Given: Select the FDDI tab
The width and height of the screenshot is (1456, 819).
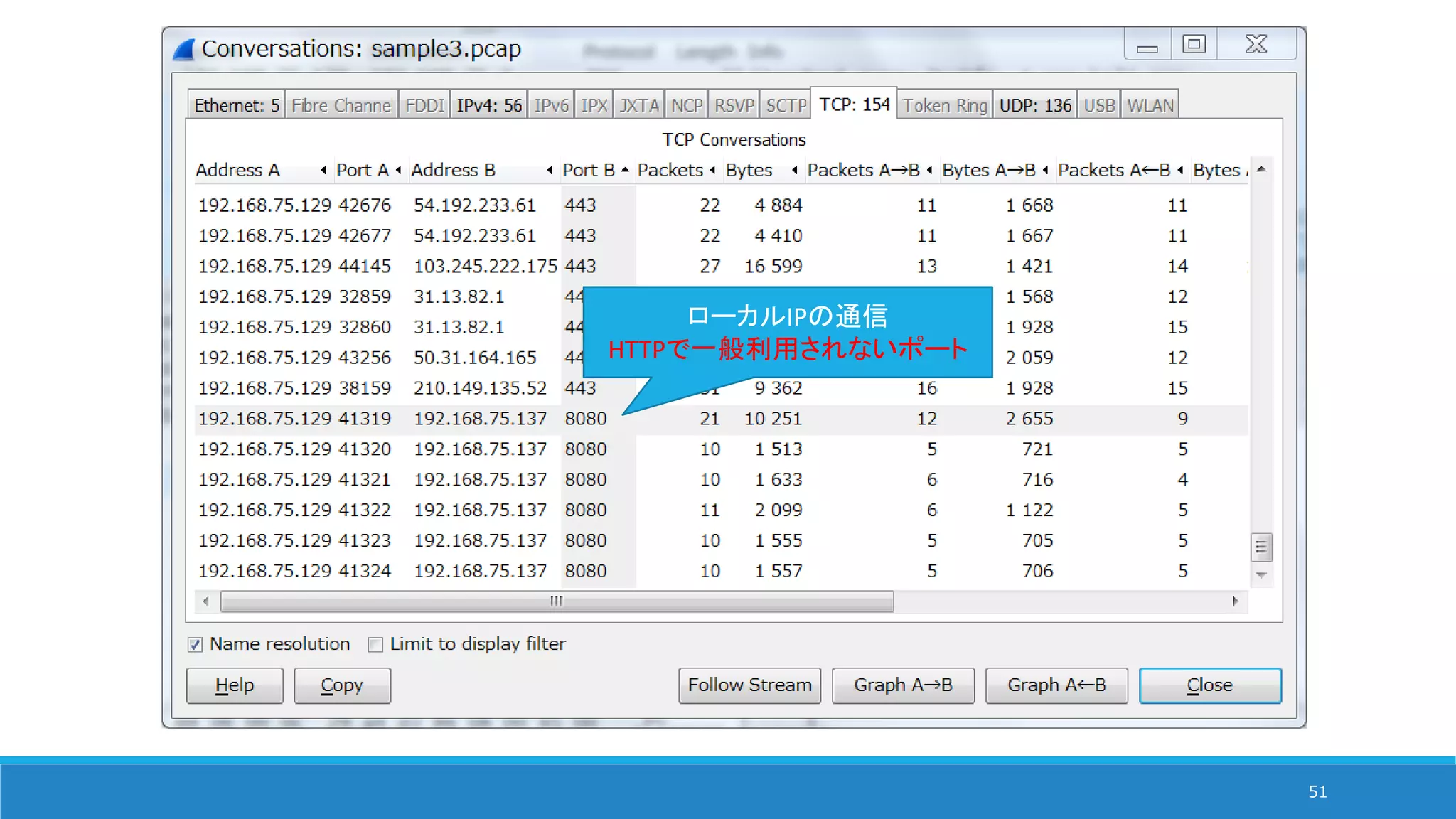Looking at the screenshot, I should [x=424, y=105].
